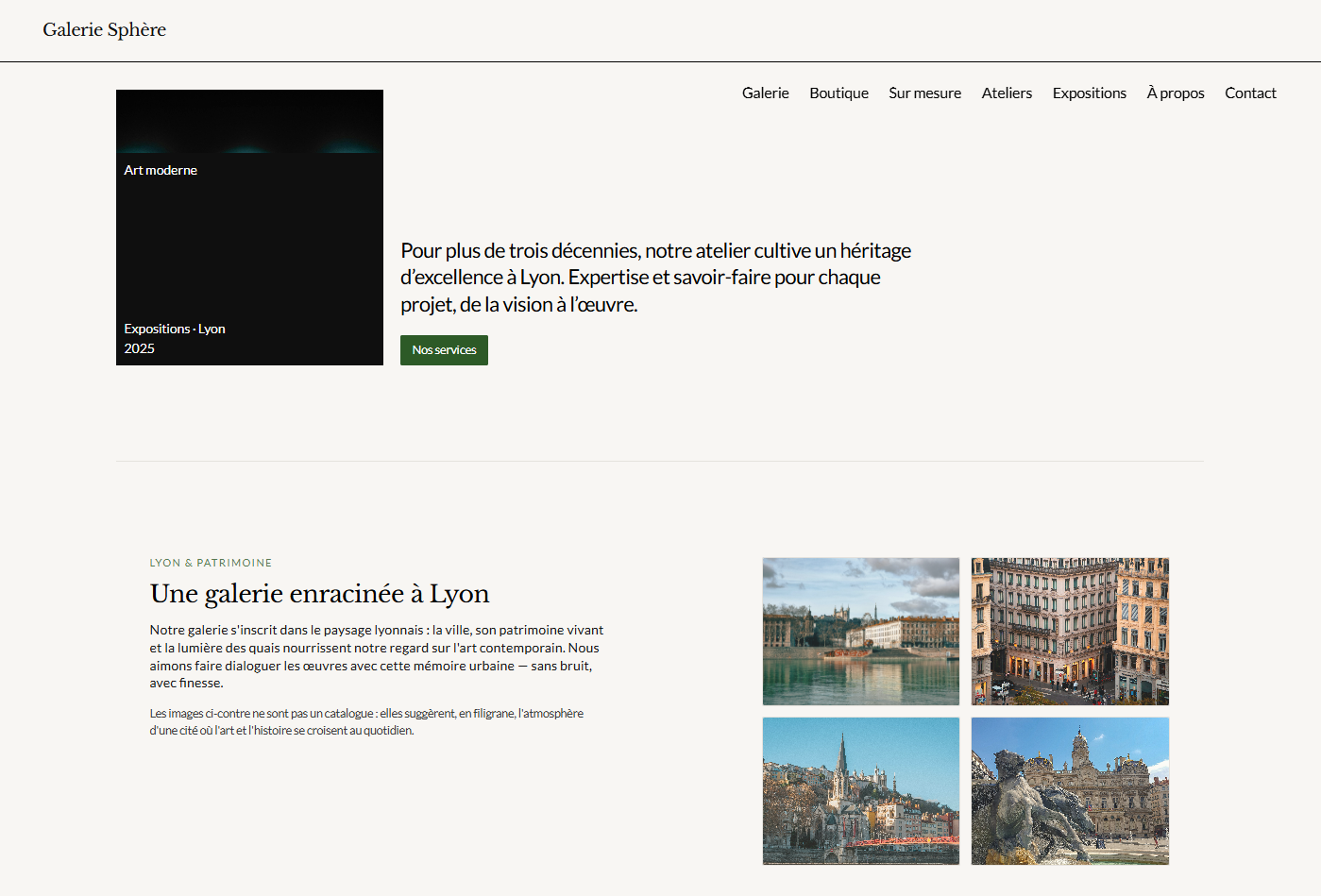
Task: Click the Contact navigation link
Action: pos(1250,93)
